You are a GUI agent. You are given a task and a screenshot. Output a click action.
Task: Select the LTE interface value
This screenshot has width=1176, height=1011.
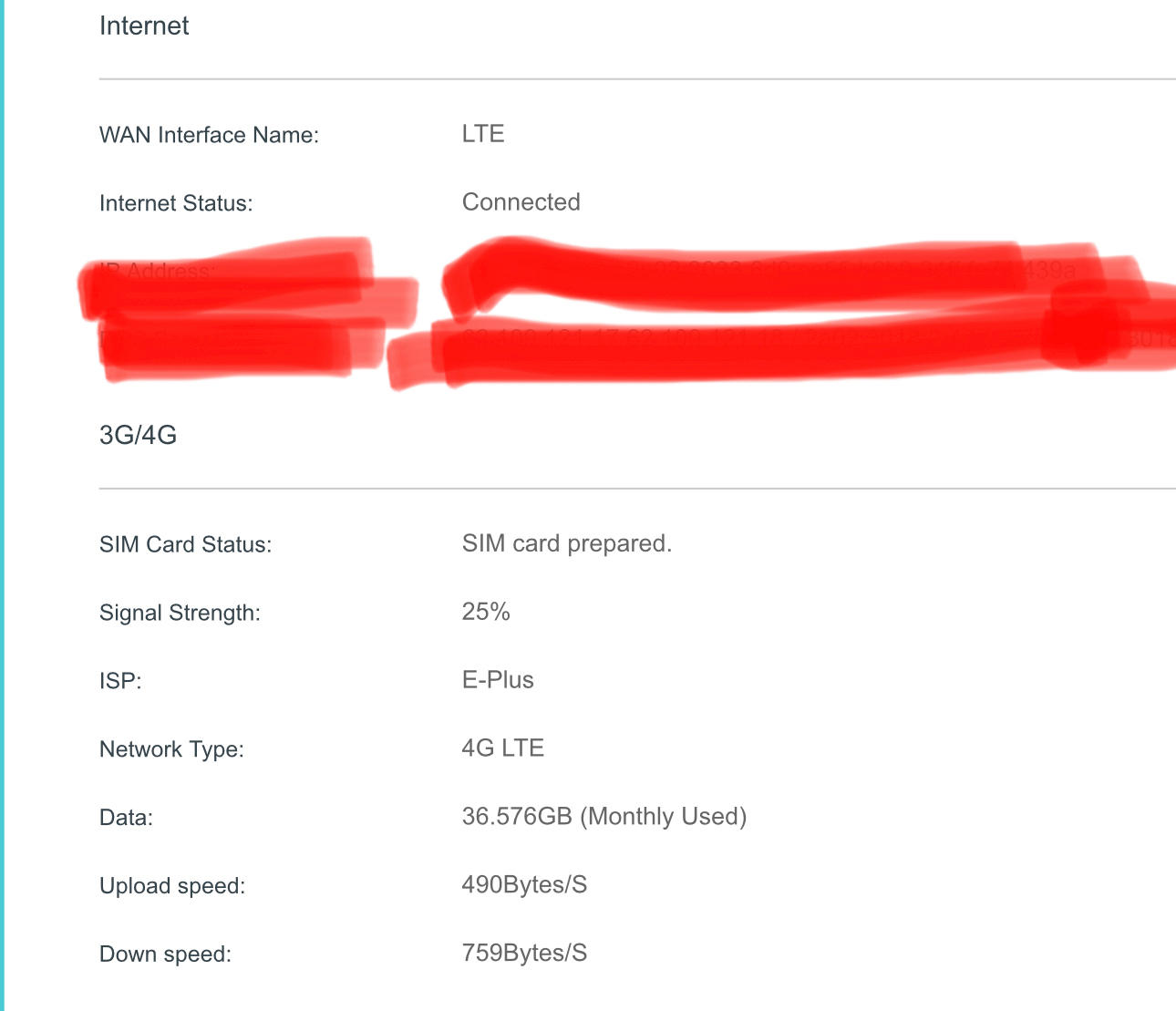(x=483, y=134)
